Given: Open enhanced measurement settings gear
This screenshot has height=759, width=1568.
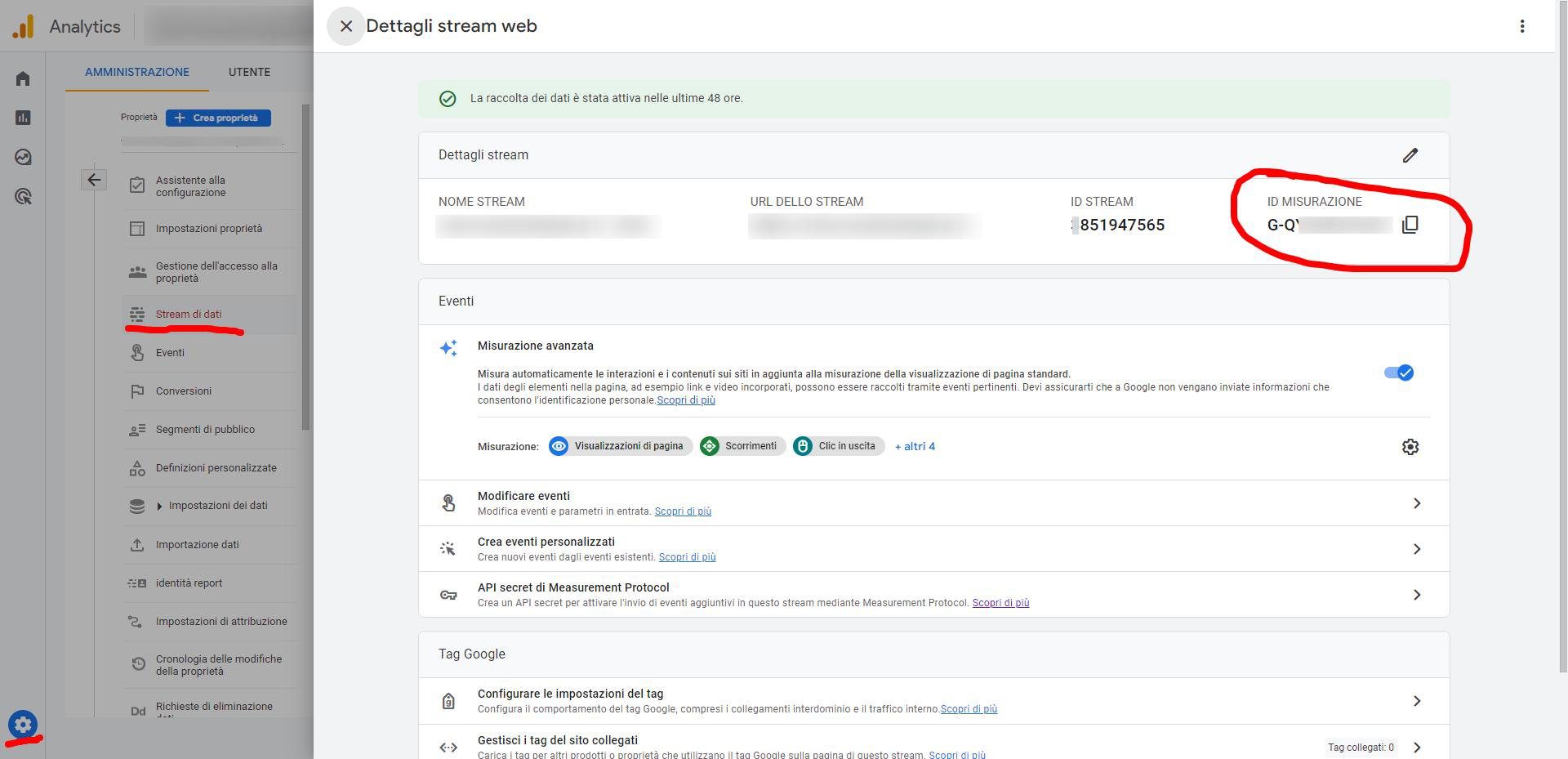Looking at the screenshot, I should (x=1410, y=447).
